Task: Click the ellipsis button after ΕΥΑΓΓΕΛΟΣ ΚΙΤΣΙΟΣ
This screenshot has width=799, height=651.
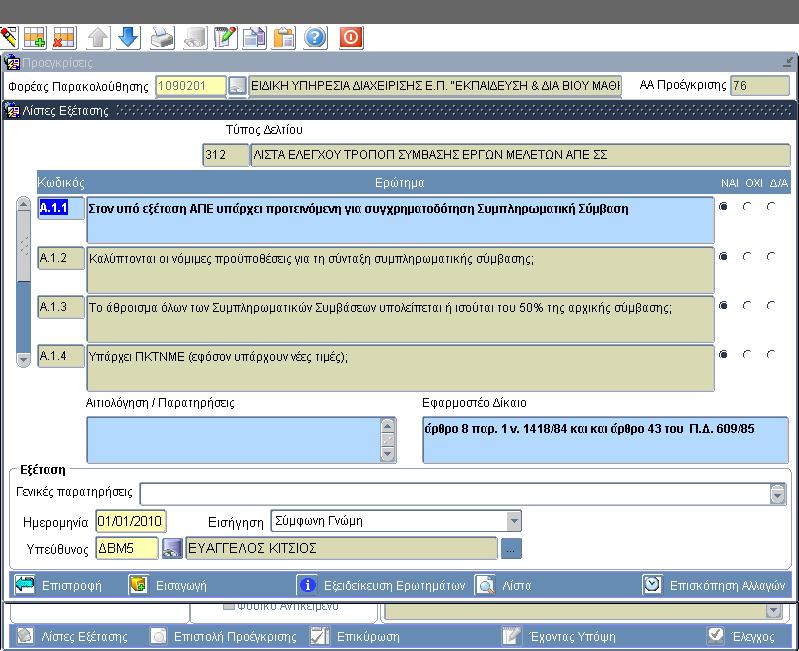Action: tap(511, 549)
